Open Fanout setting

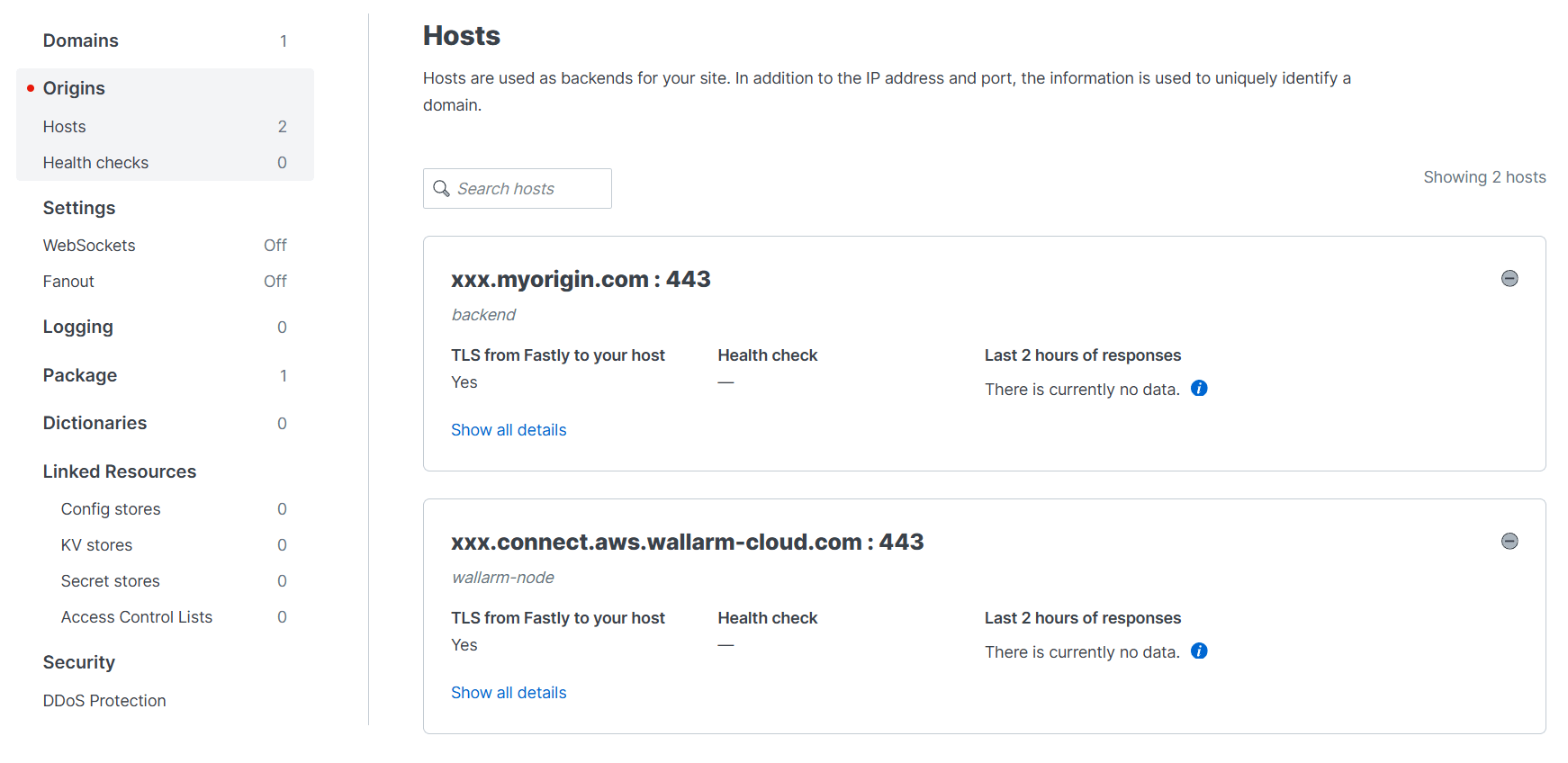[x=68, y=282]
